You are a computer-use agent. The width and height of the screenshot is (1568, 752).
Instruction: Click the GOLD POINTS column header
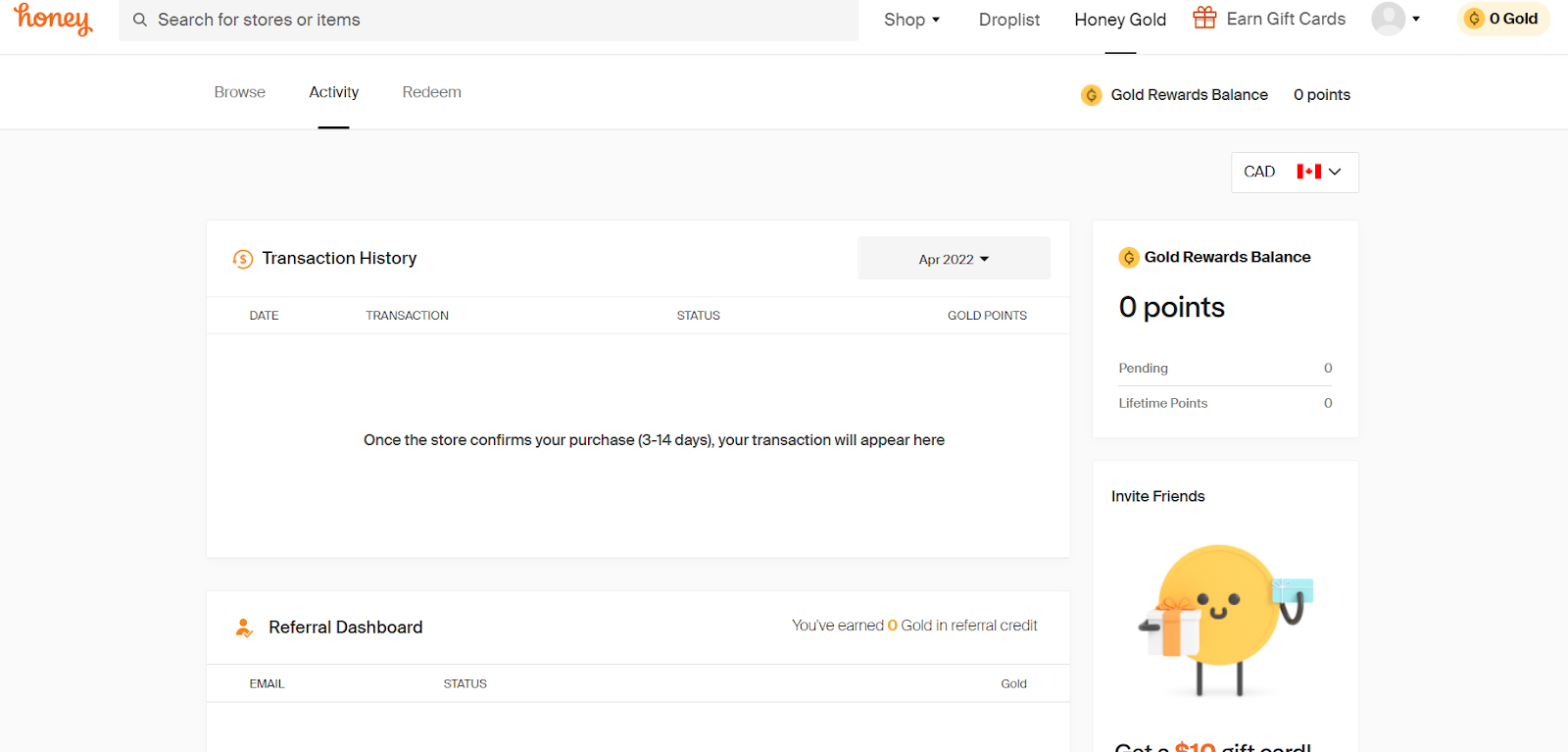987,316
